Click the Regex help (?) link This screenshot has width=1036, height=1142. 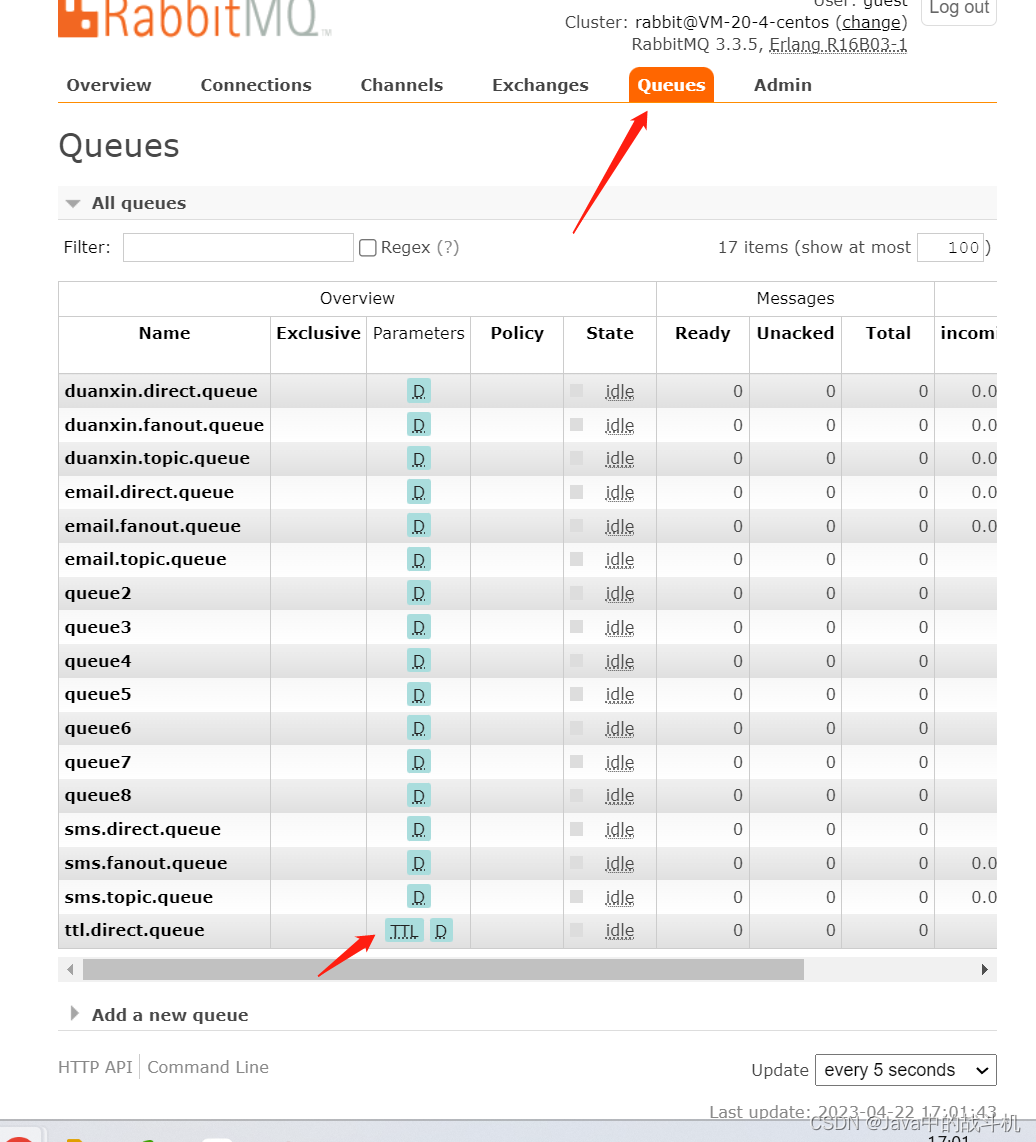pyautogui.click(x=448, y=248)
